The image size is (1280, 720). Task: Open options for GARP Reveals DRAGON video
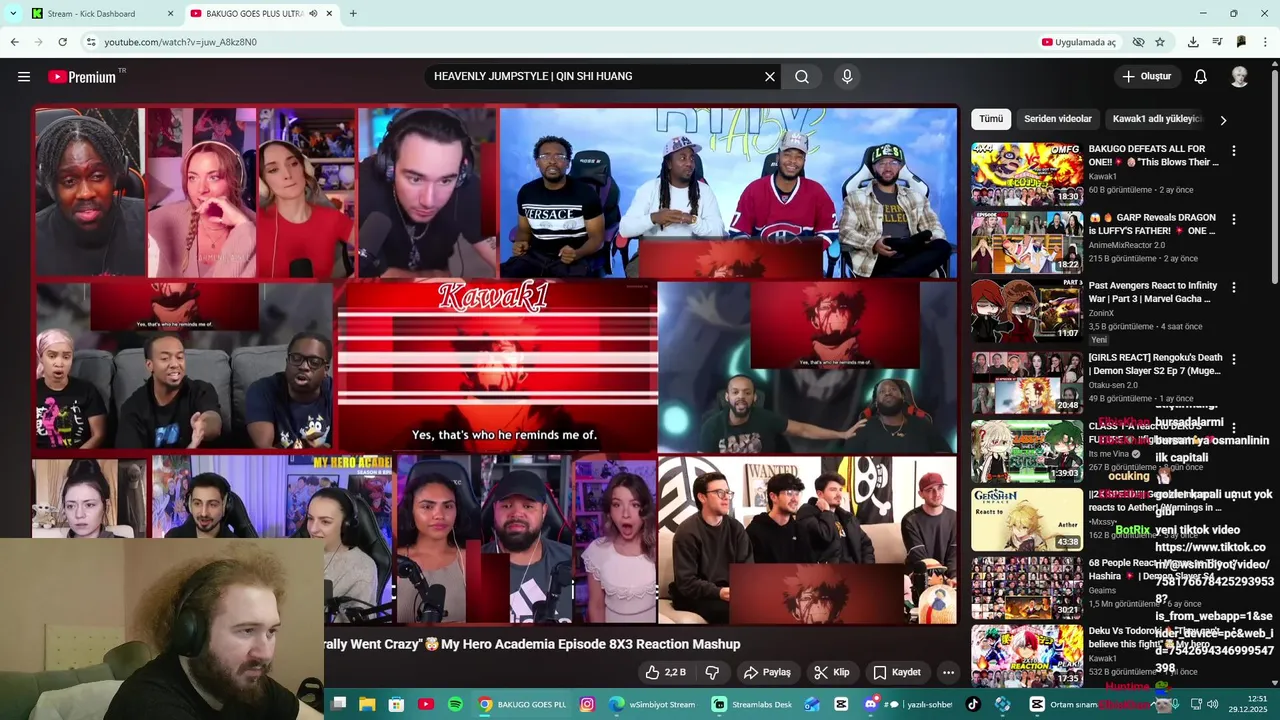tap(1233, 219)
